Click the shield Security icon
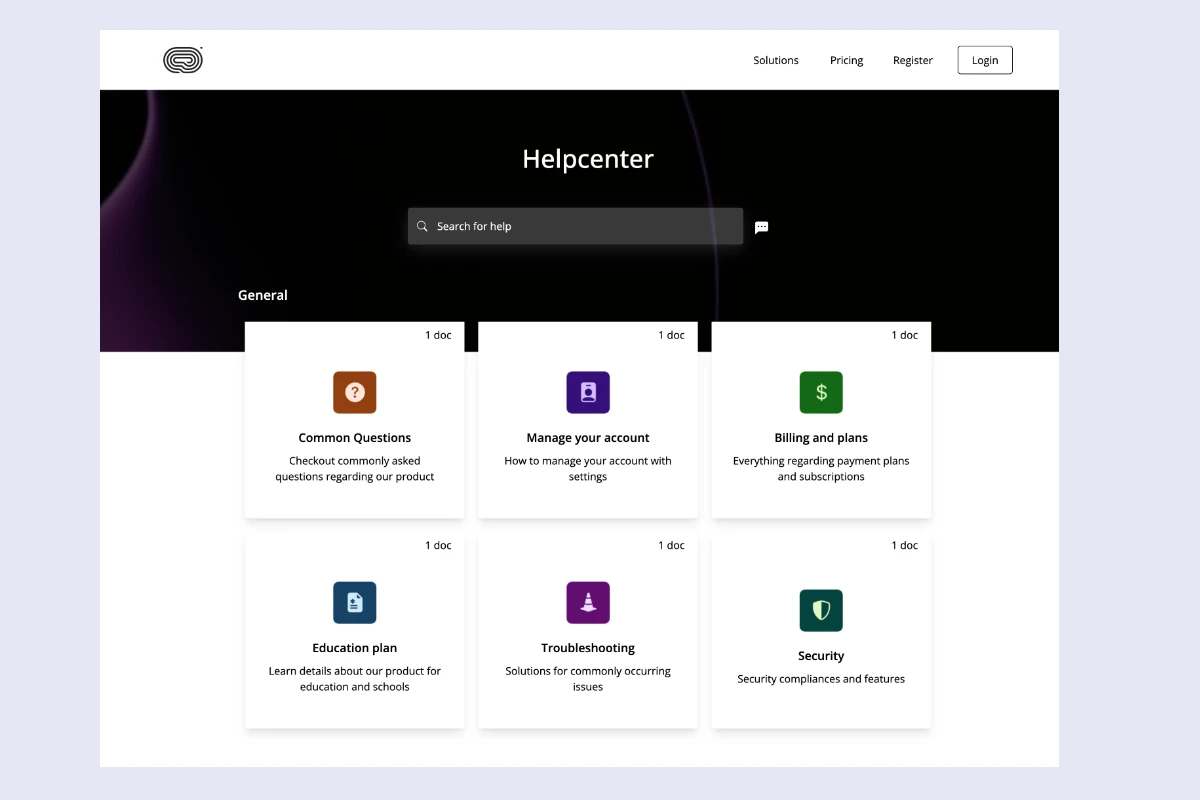Viewport: 1200px width, 800px height. click(x=821, y=610)
